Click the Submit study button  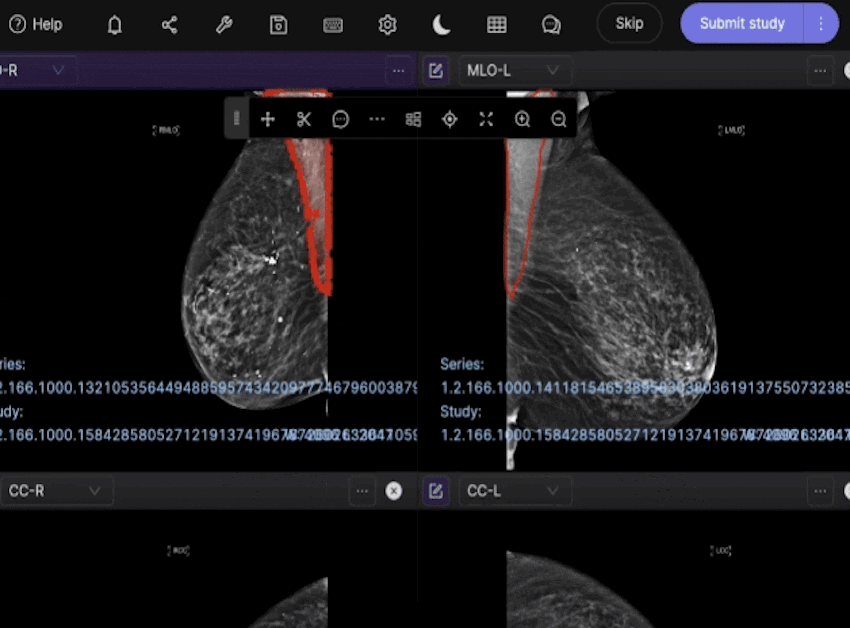pyautogui.click(x=742, y=23)
